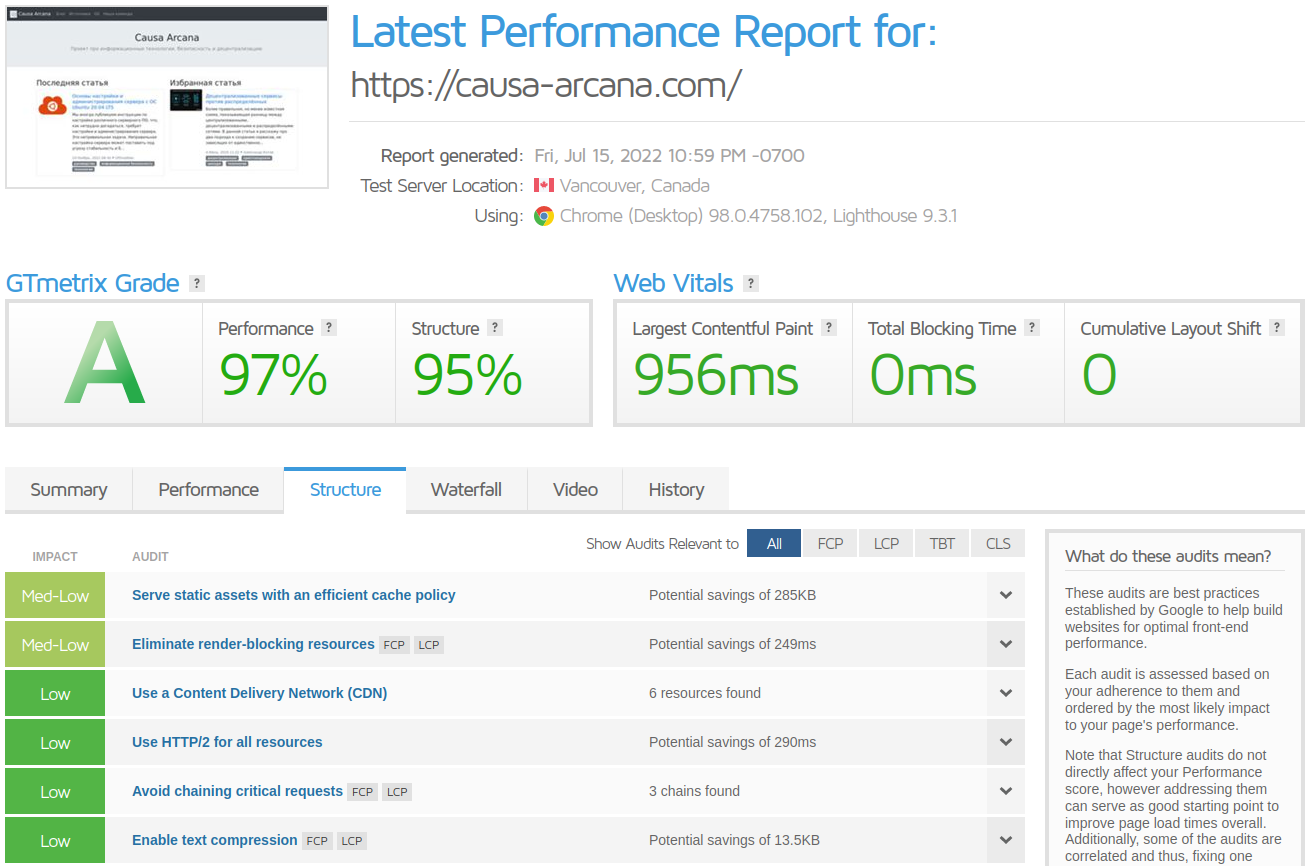Viewport: 1310px width, 866px height.
Task: Click the 'Potential savings of 13.5KB' text
Action: coord(734,840)
